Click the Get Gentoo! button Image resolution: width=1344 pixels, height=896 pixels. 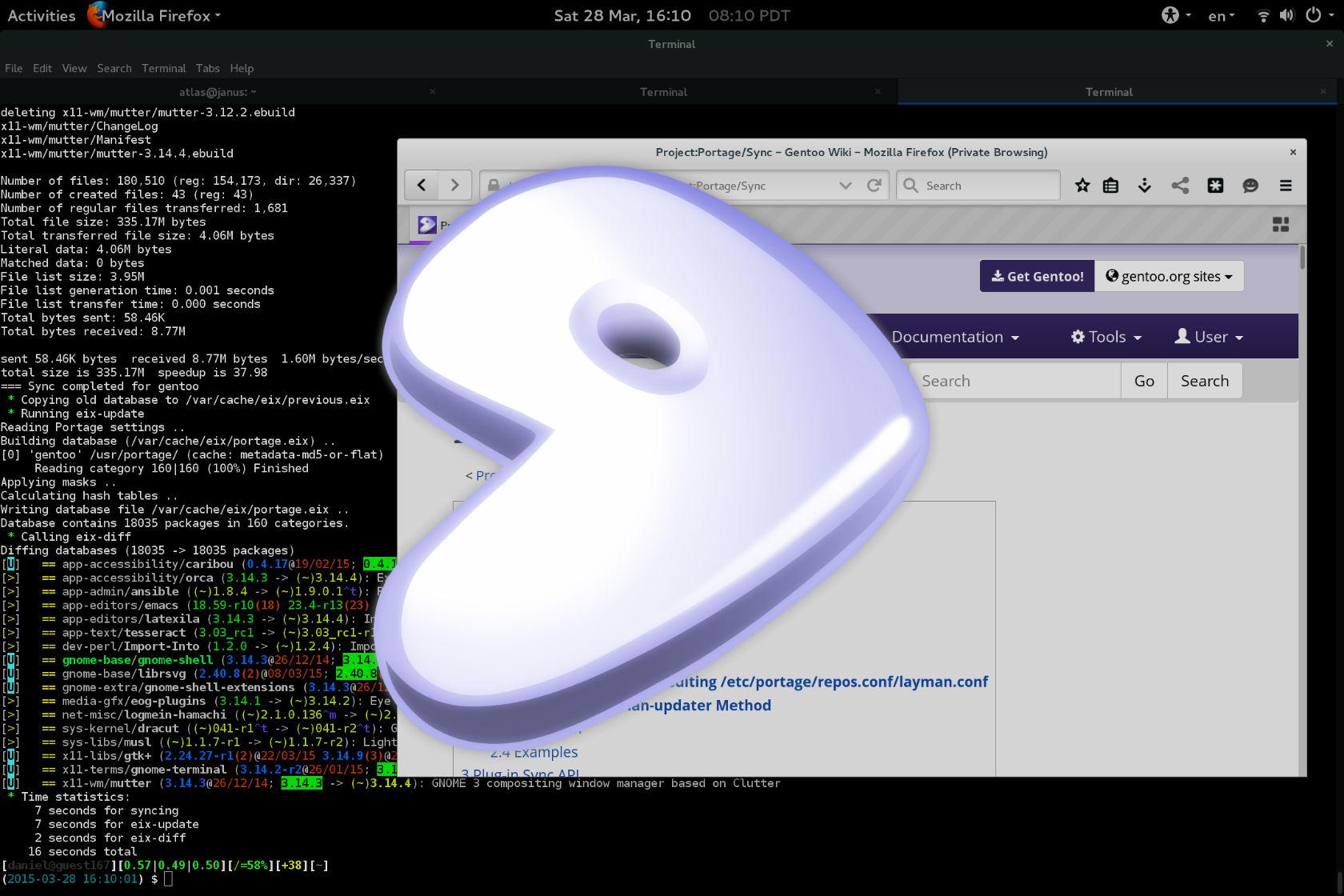1037,276
